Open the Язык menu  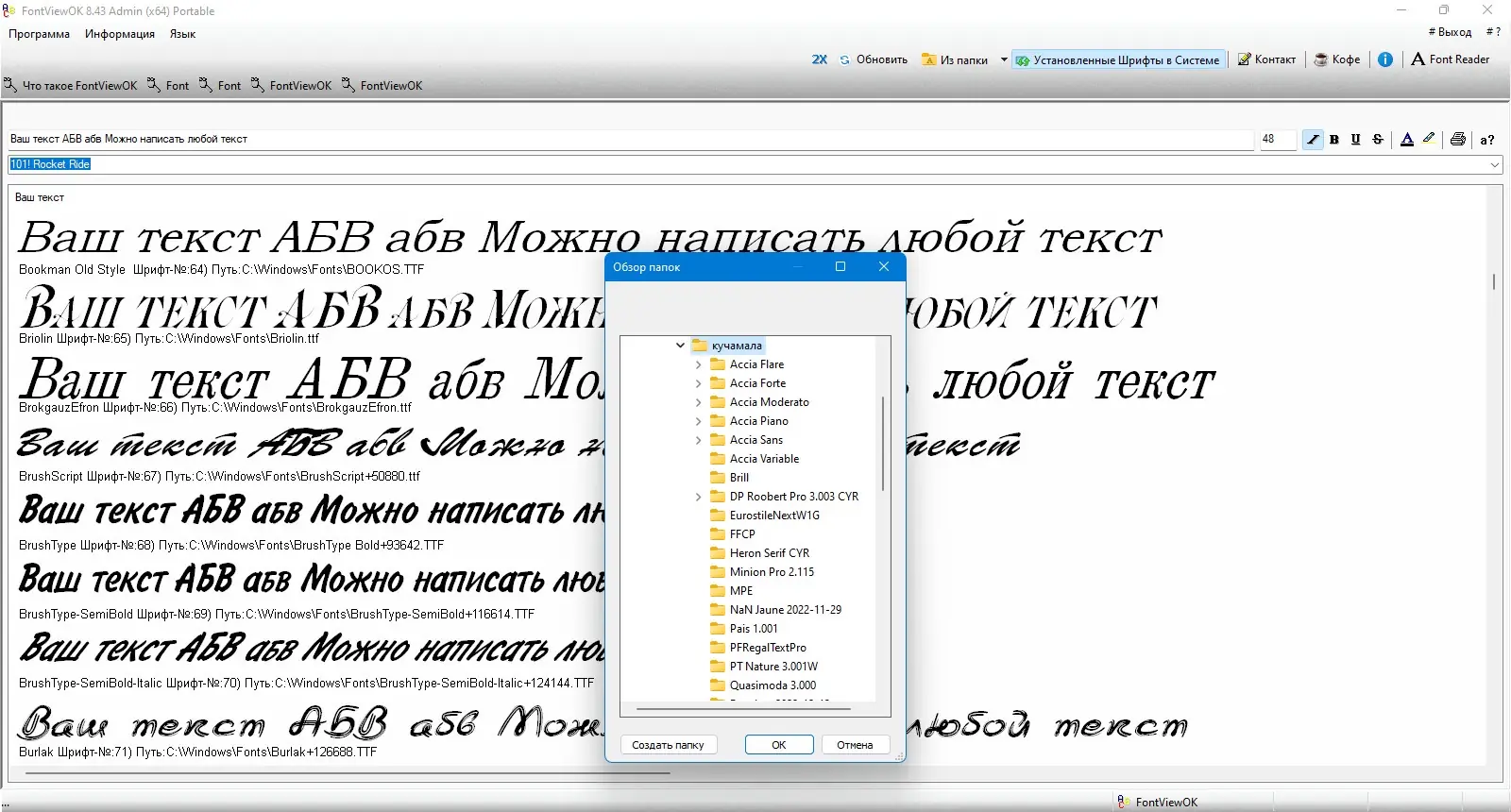[183, 34]
